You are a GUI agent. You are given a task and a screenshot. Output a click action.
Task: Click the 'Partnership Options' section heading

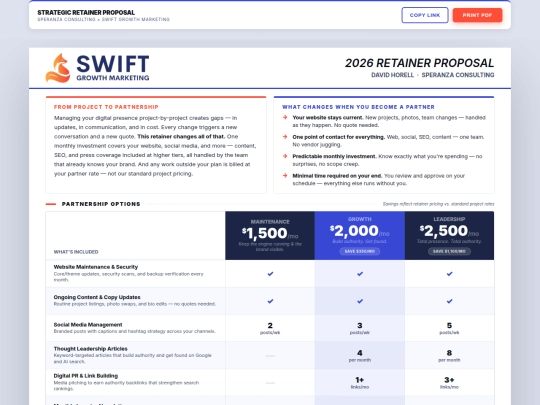[x=101, y=204]
